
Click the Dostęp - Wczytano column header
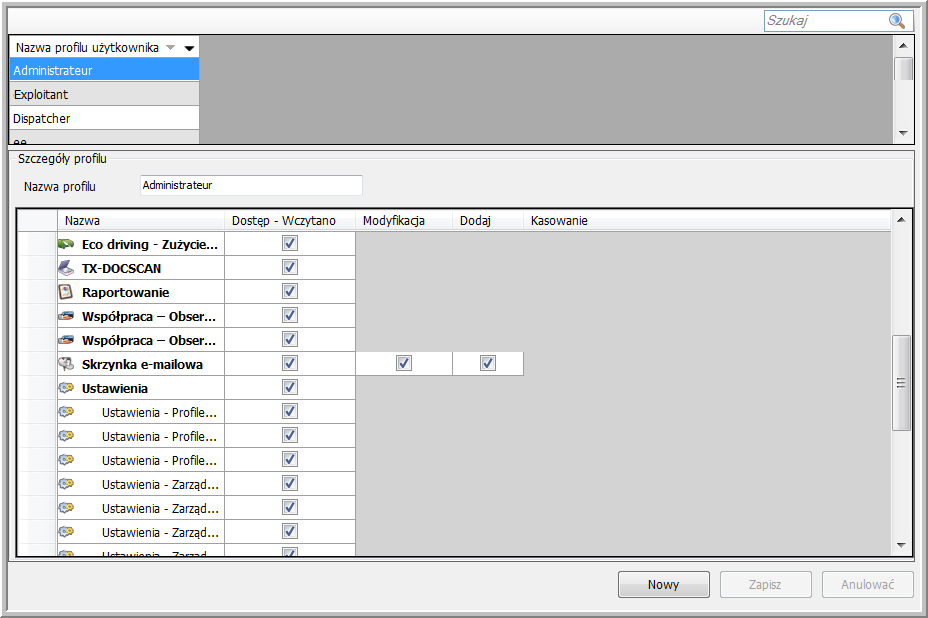coord(284,221)
